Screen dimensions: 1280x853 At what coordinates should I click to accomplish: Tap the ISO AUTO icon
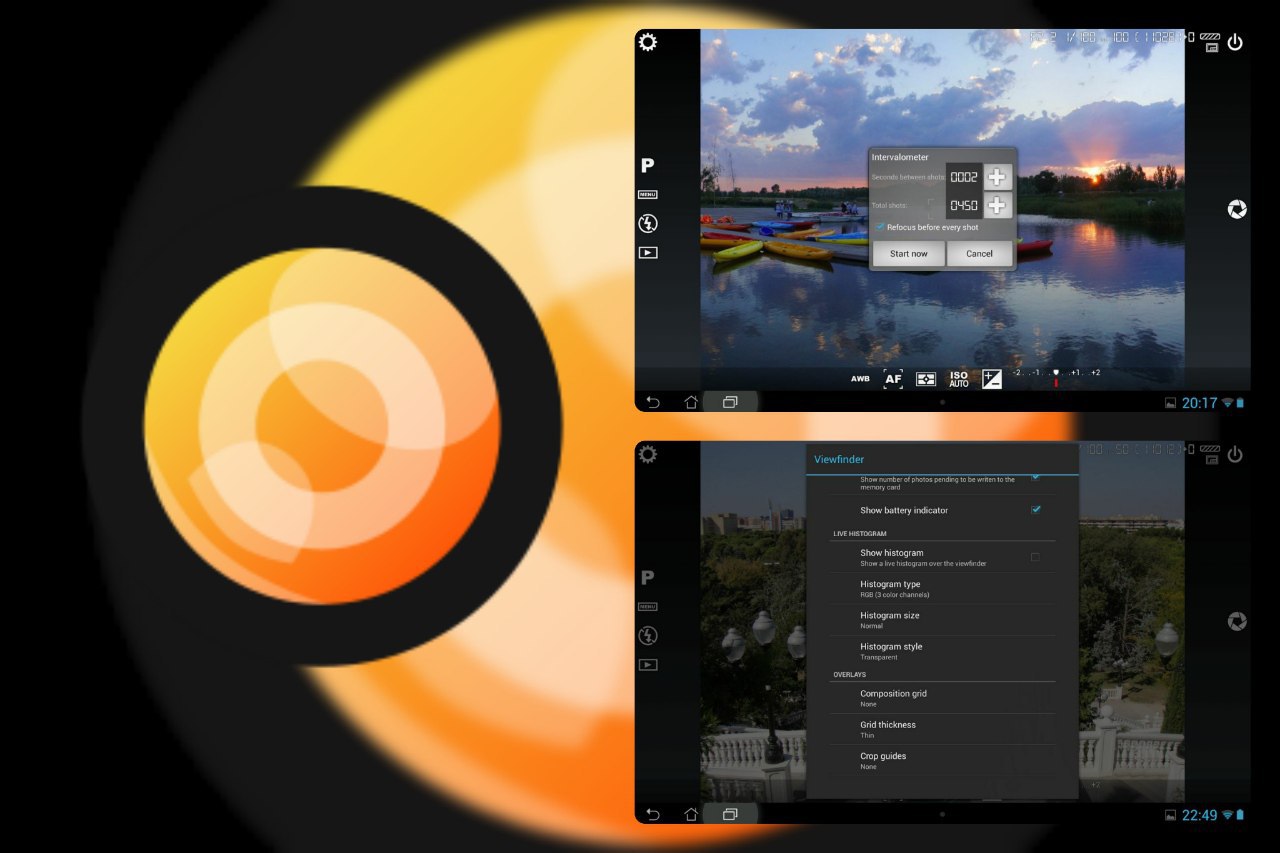click(x=958, y=379)
